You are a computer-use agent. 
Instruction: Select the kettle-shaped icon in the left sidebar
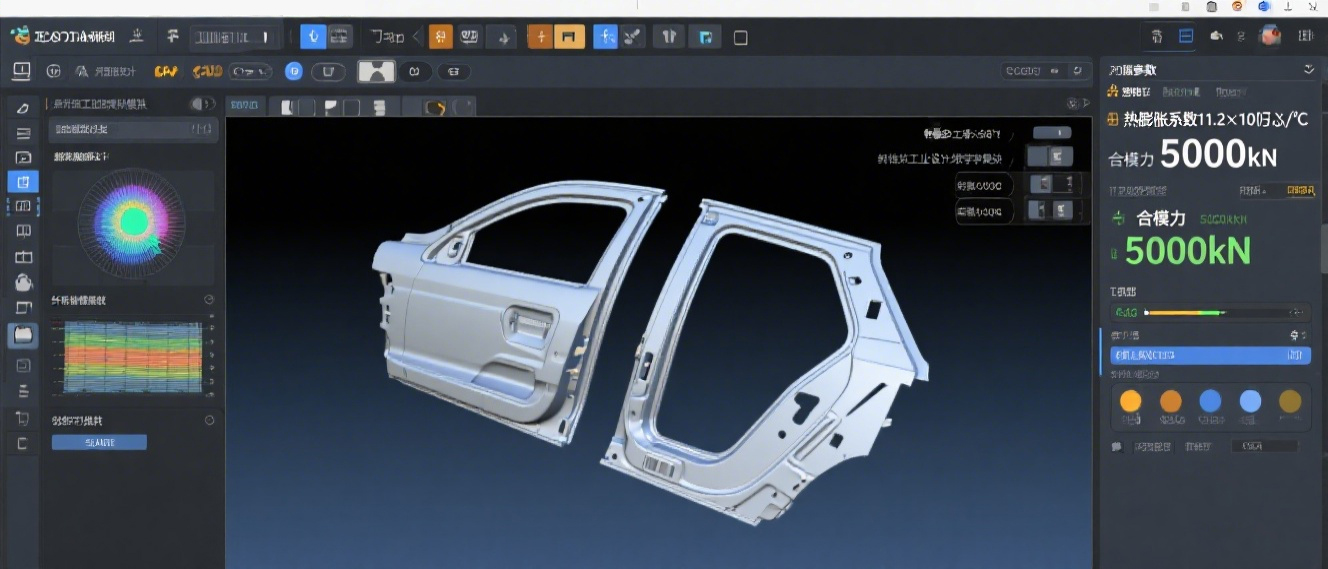click(23, 283)
